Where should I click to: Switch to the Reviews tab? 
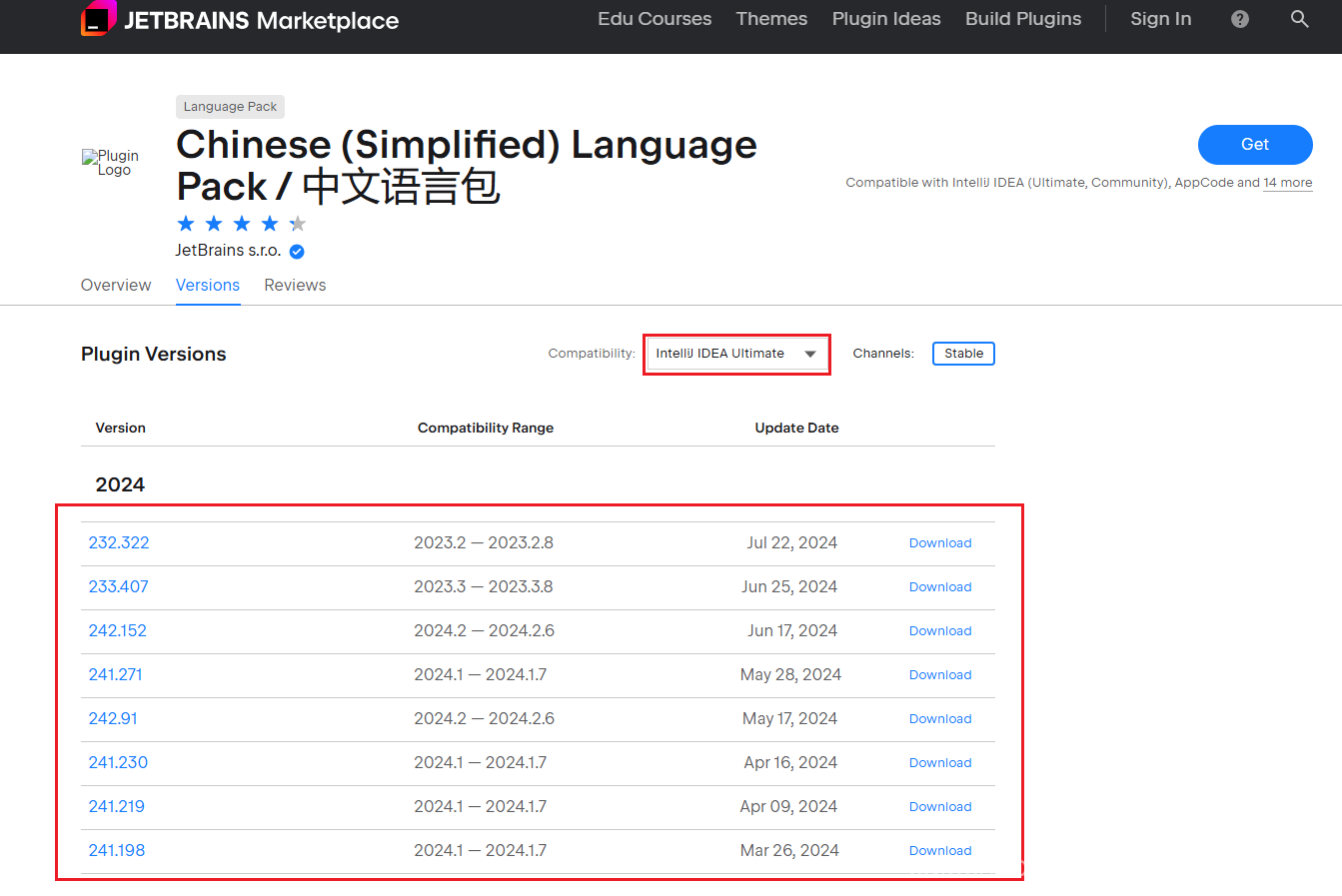tap(295, 286)
